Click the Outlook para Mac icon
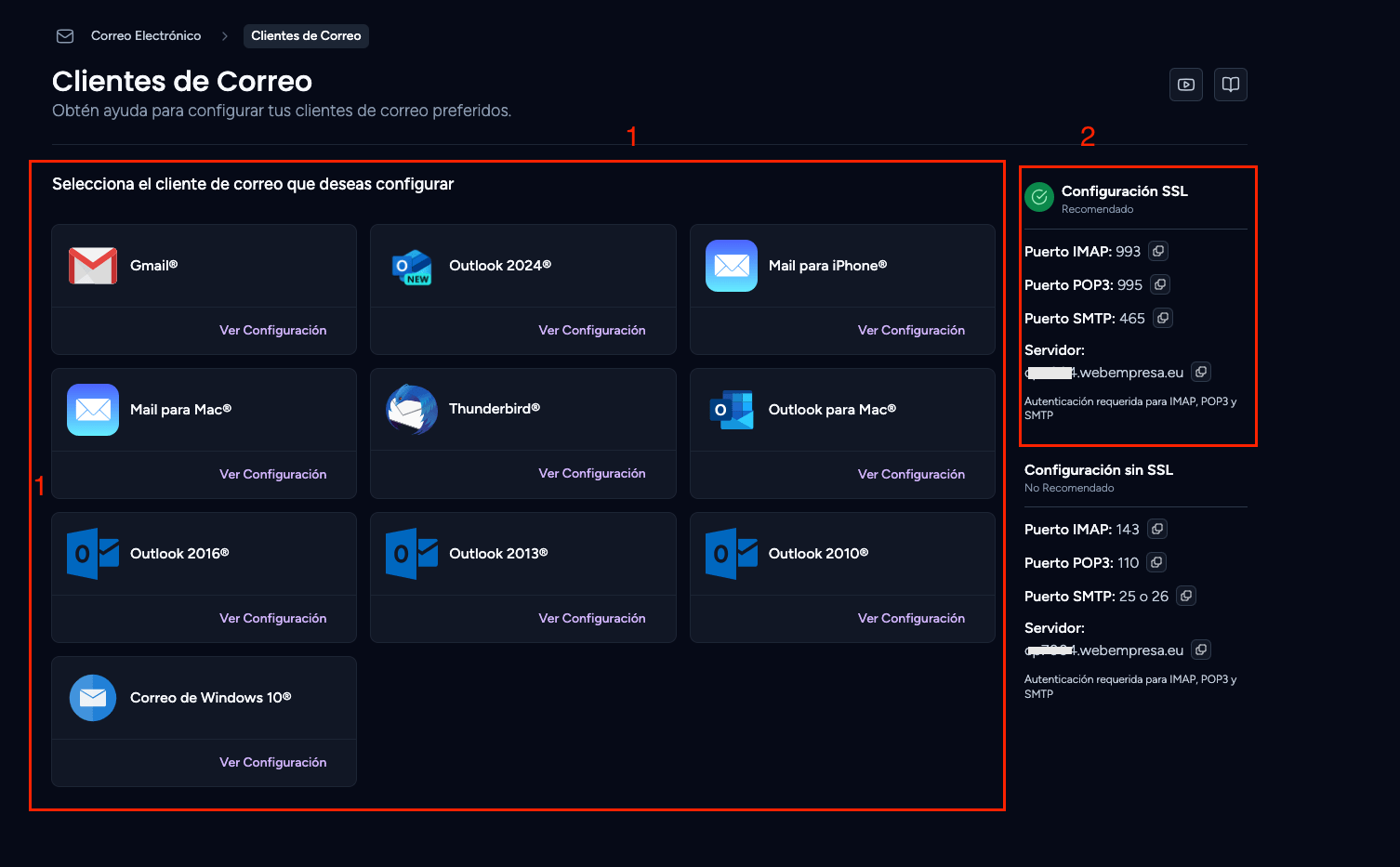The width and height of the screenshot is (1400, 867). point(732,410)
